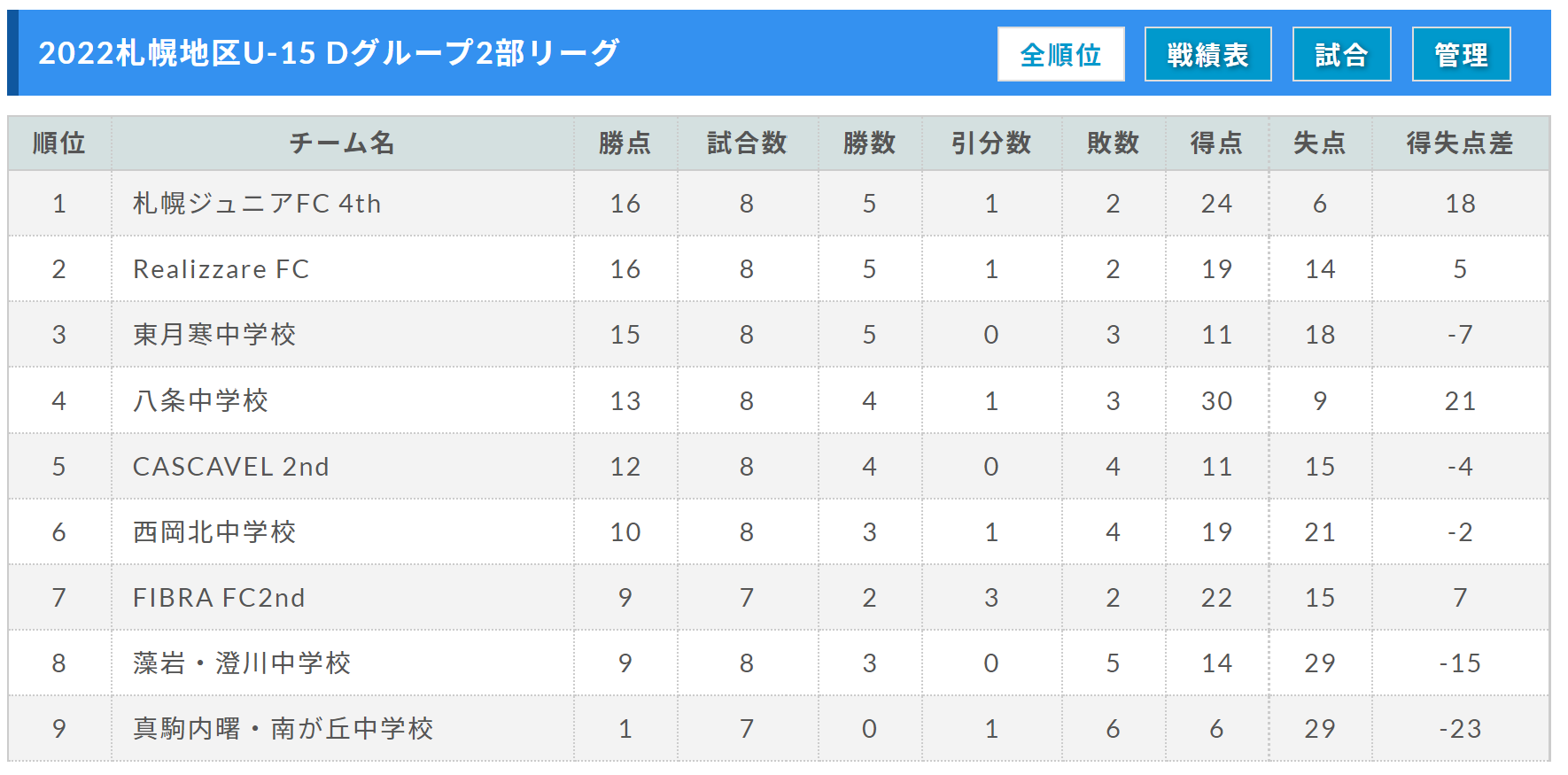Open the 八条中学校 team entry
The height and width of the screenshot is (775, 1568).
tap(200, 401)
